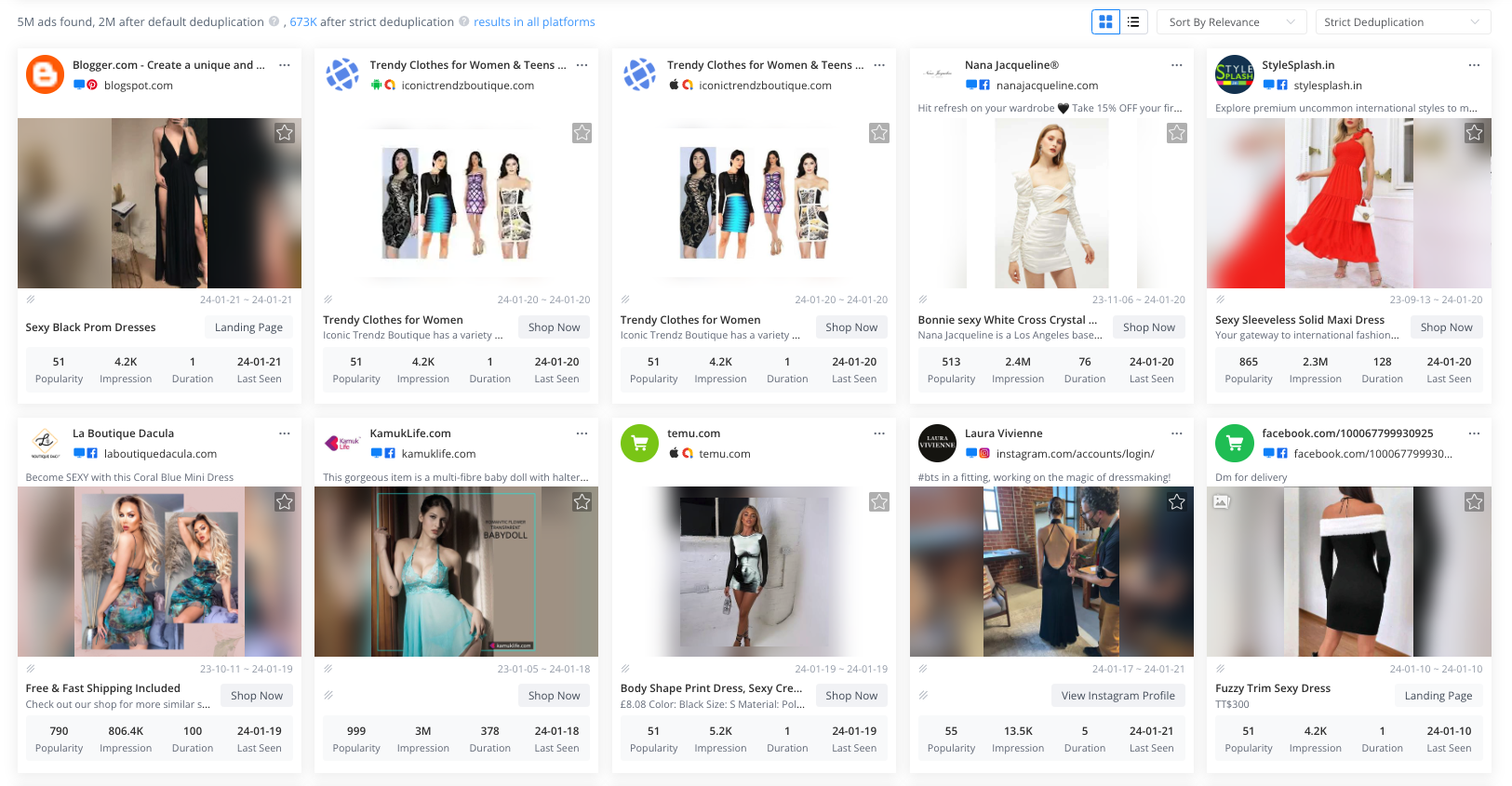Open instagram.com/accounts/login/ link
Screen dimensions: 1512x786
click(x=1075, y=454)
